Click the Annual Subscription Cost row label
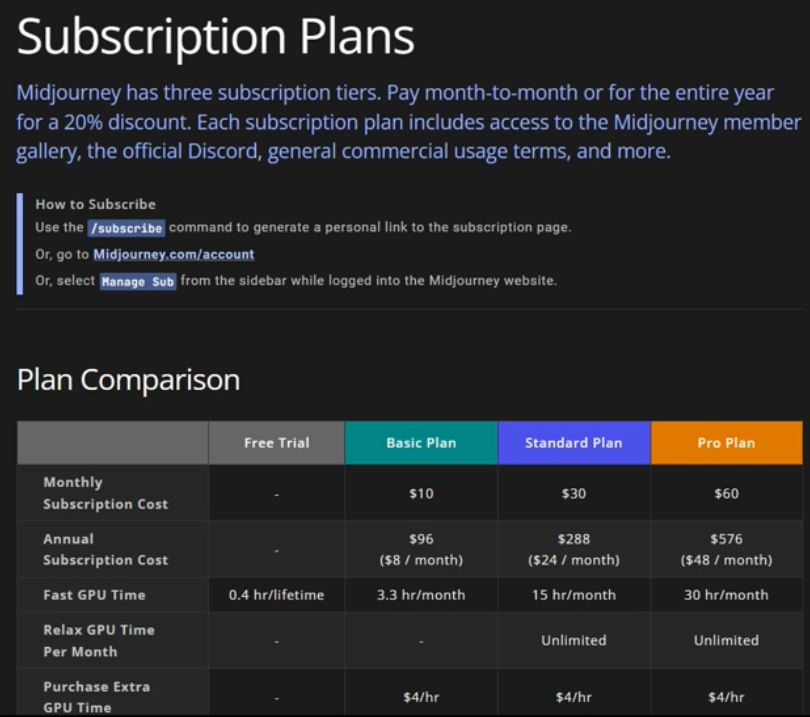 (x=105, y=549)
